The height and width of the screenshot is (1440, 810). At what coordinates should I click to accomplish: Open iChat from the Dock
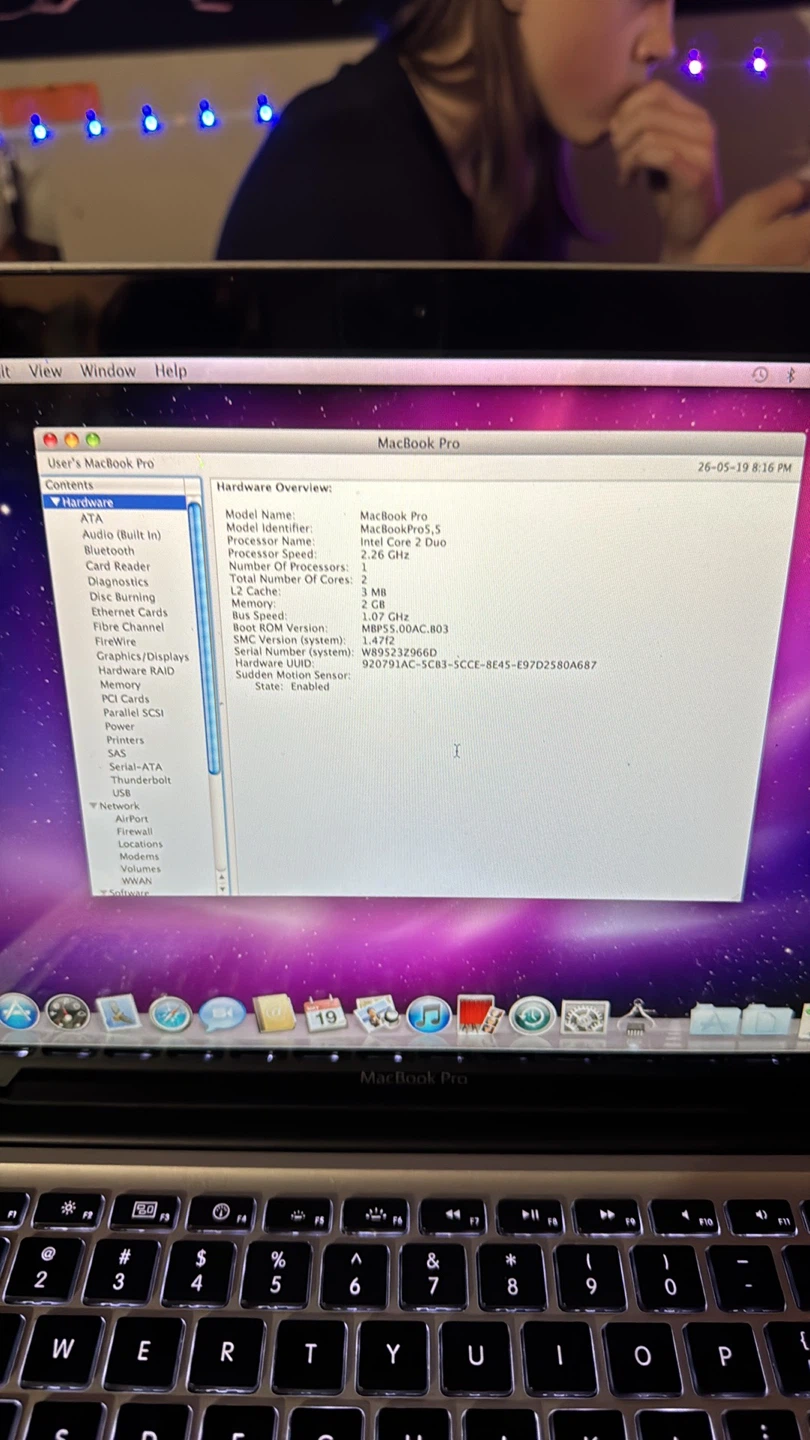pos(222,1015)
